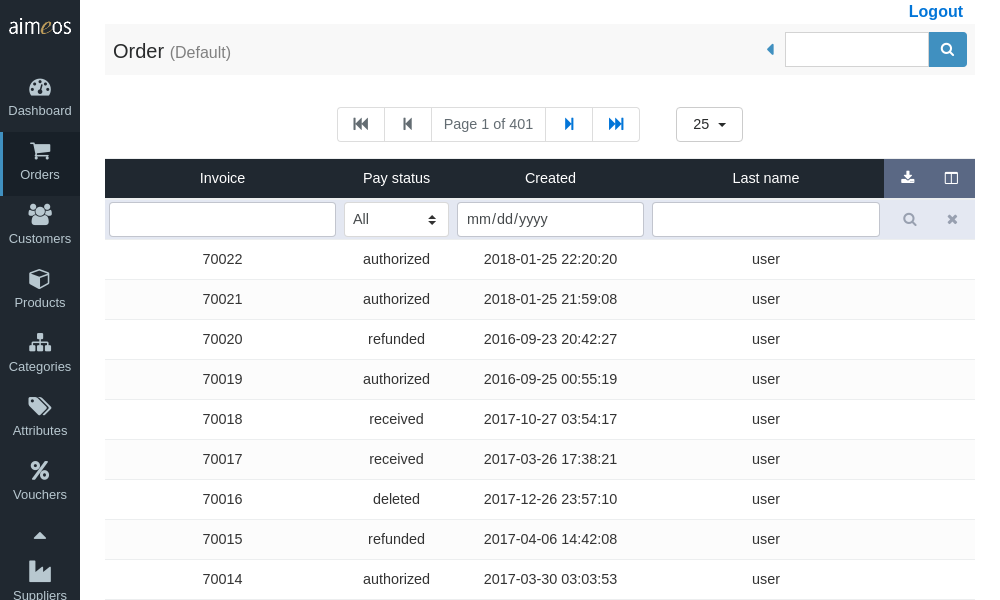This screenshot has width=1000, height=600.
Task: Go to the first page
Action: pyautogui.click(x=361, y=124)
